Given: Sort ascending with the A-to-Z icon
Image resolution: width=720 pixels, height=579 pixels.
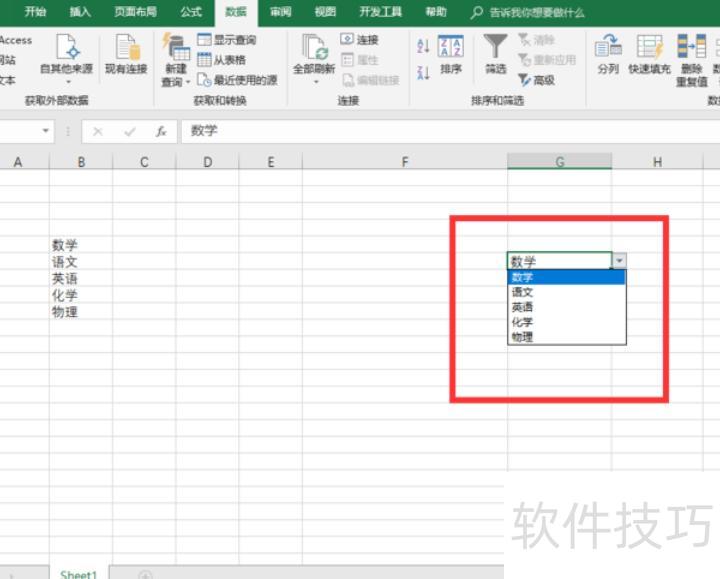Looking at the screenshot, I should tap(423, 46).
